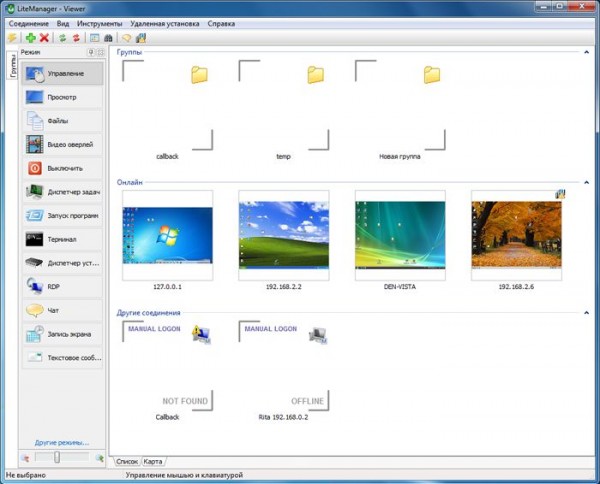Collapse the Группы section
Image resolution: width=600 pixels, height=484 pixels.
[x=585, y=51]
